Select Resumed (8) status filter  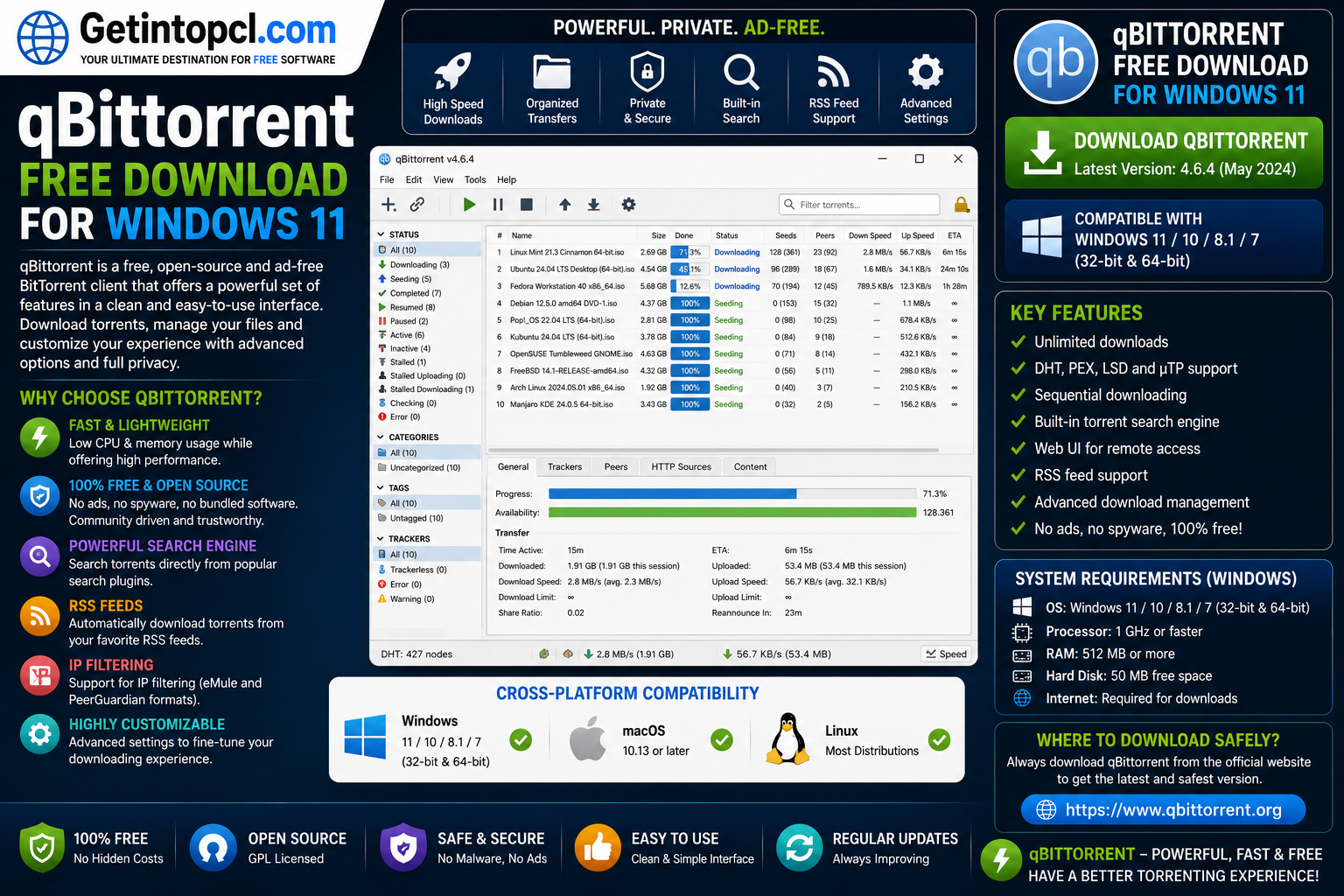427,307
